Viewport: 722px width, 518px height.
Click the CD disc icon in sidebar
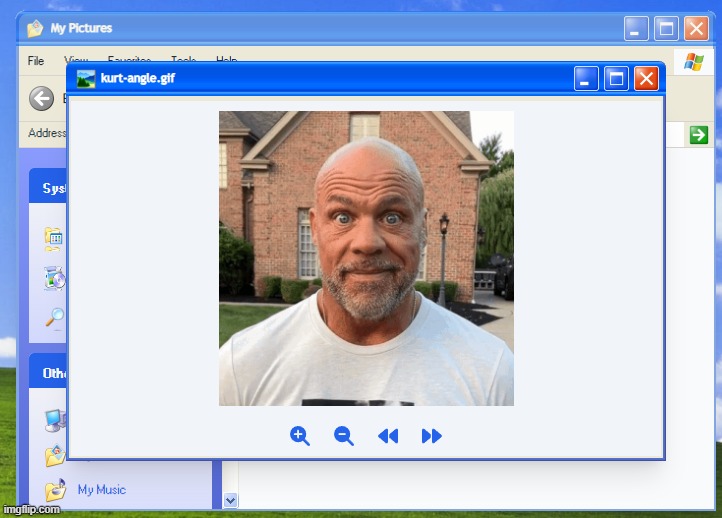[x=54, y=278]
